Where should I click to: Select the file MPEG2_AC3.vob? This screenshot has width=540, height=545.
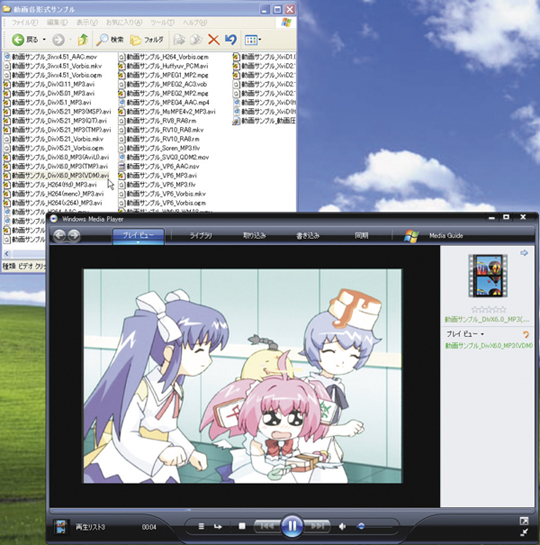coord(163,84)
